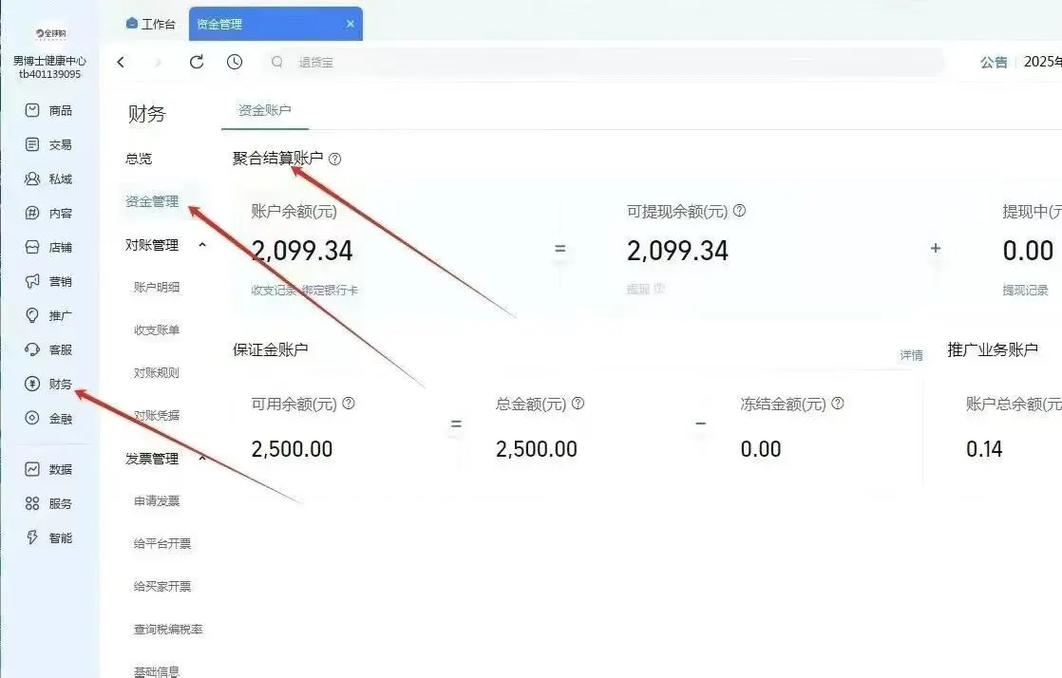This screenshot has width=1062, height=678.
Task: Switch to the 工作台 tab
Action: [x=151, y=23]
